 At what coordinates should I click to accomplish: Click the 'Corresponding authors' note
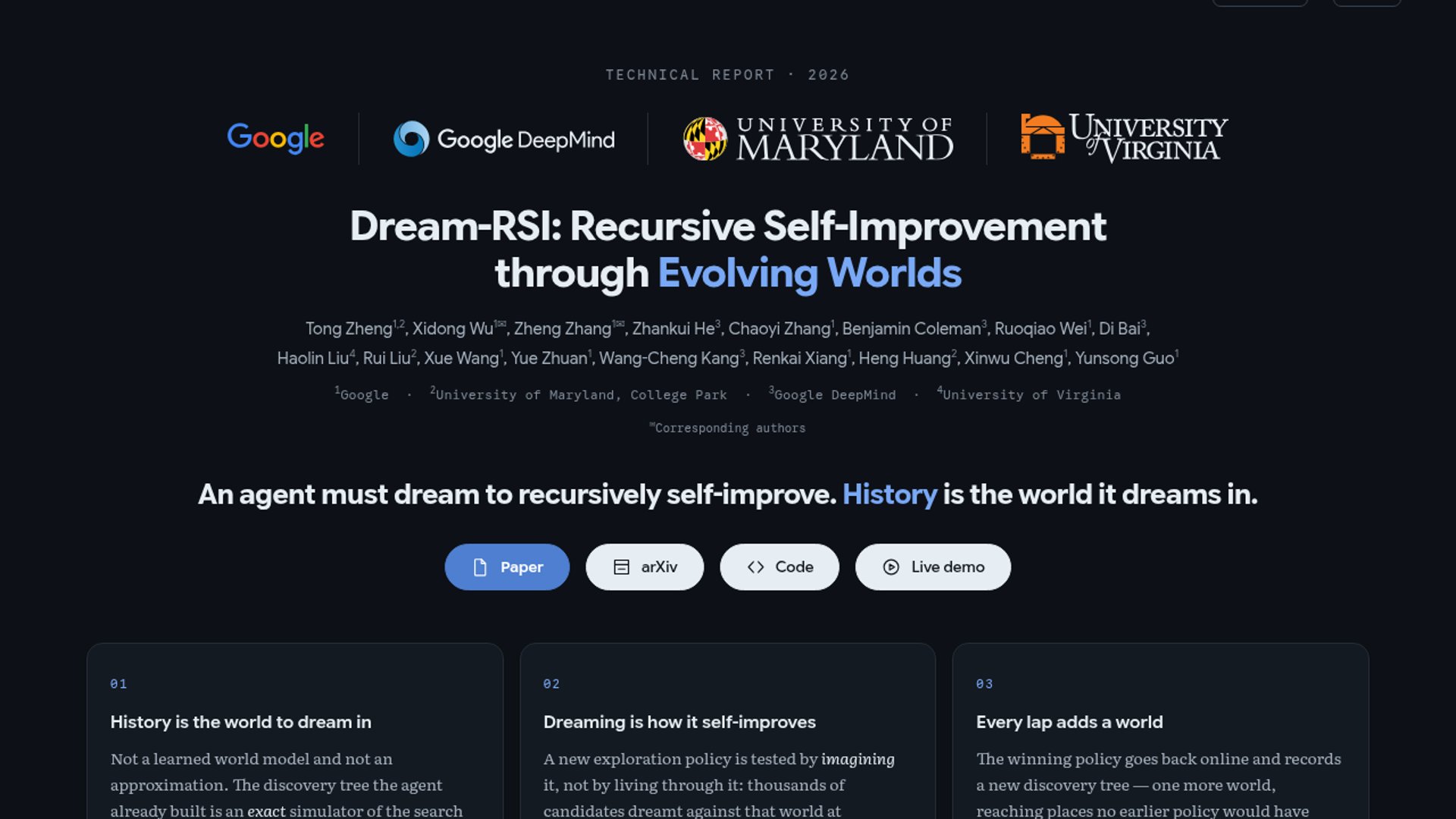coord(727,428)
